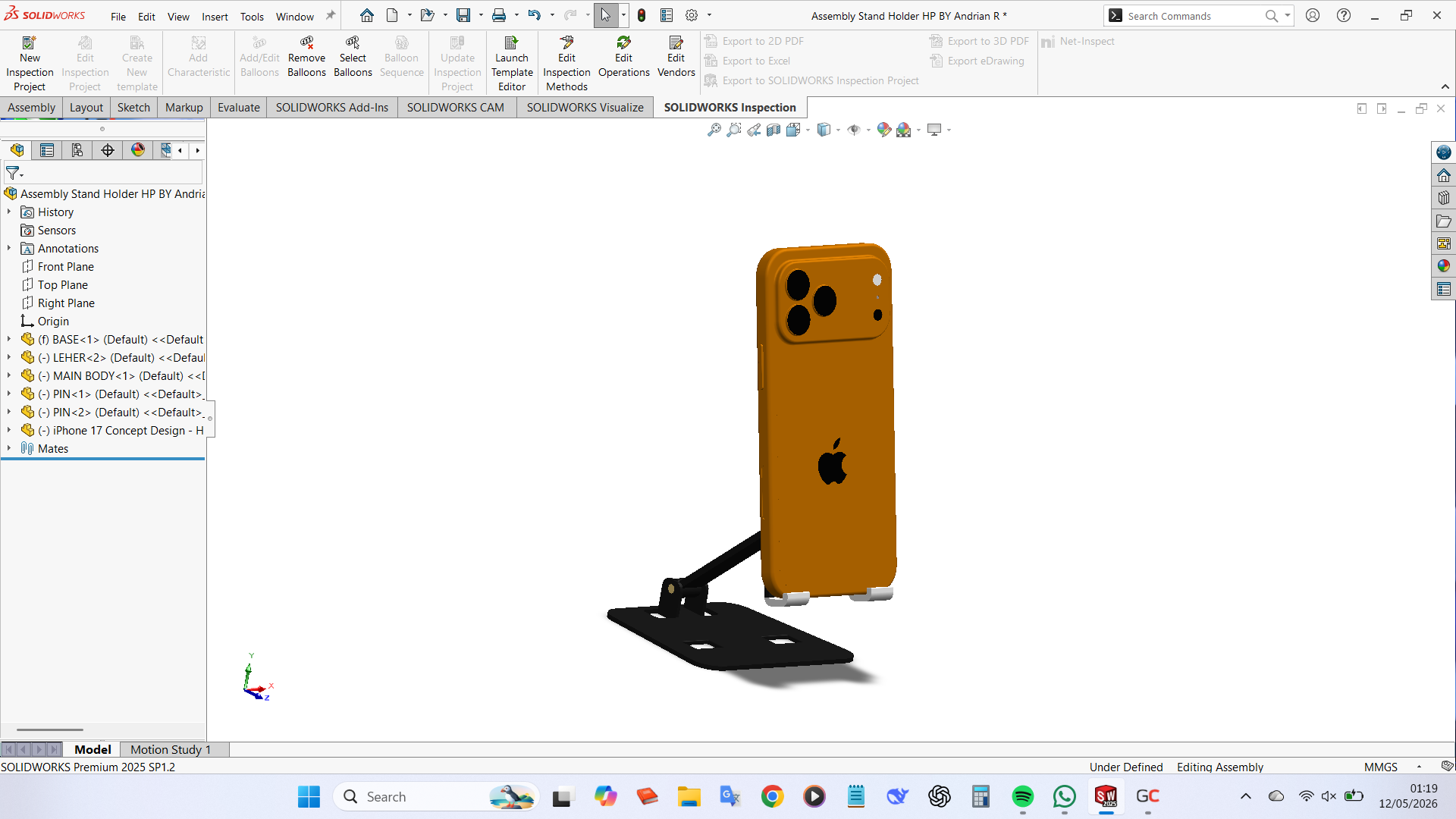Click the Rebuild traffic light icon
Screen dimensions: 1456x819
point(642,15)
